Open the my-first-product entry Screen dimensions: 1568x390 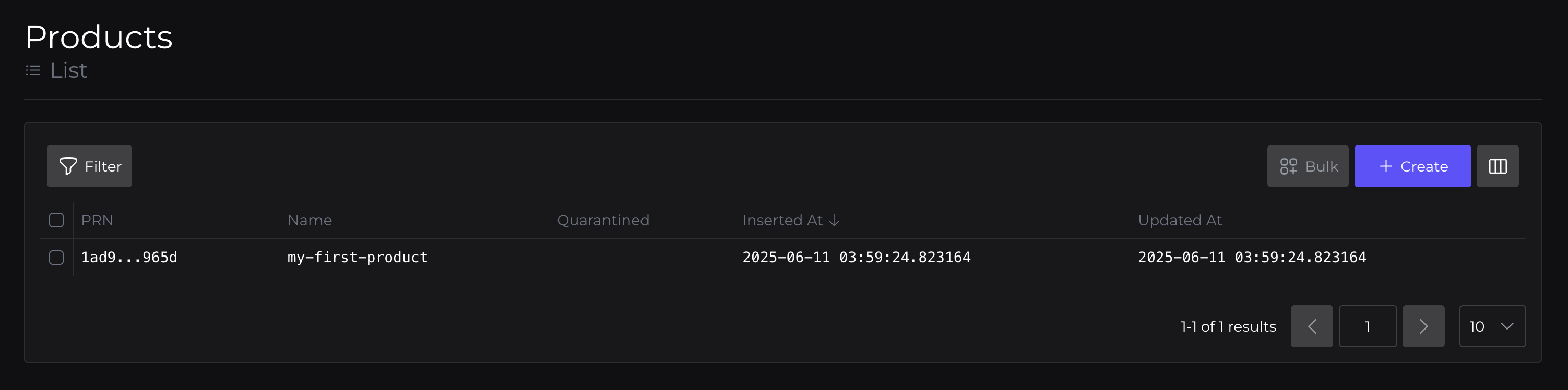[x=358, y=258]
